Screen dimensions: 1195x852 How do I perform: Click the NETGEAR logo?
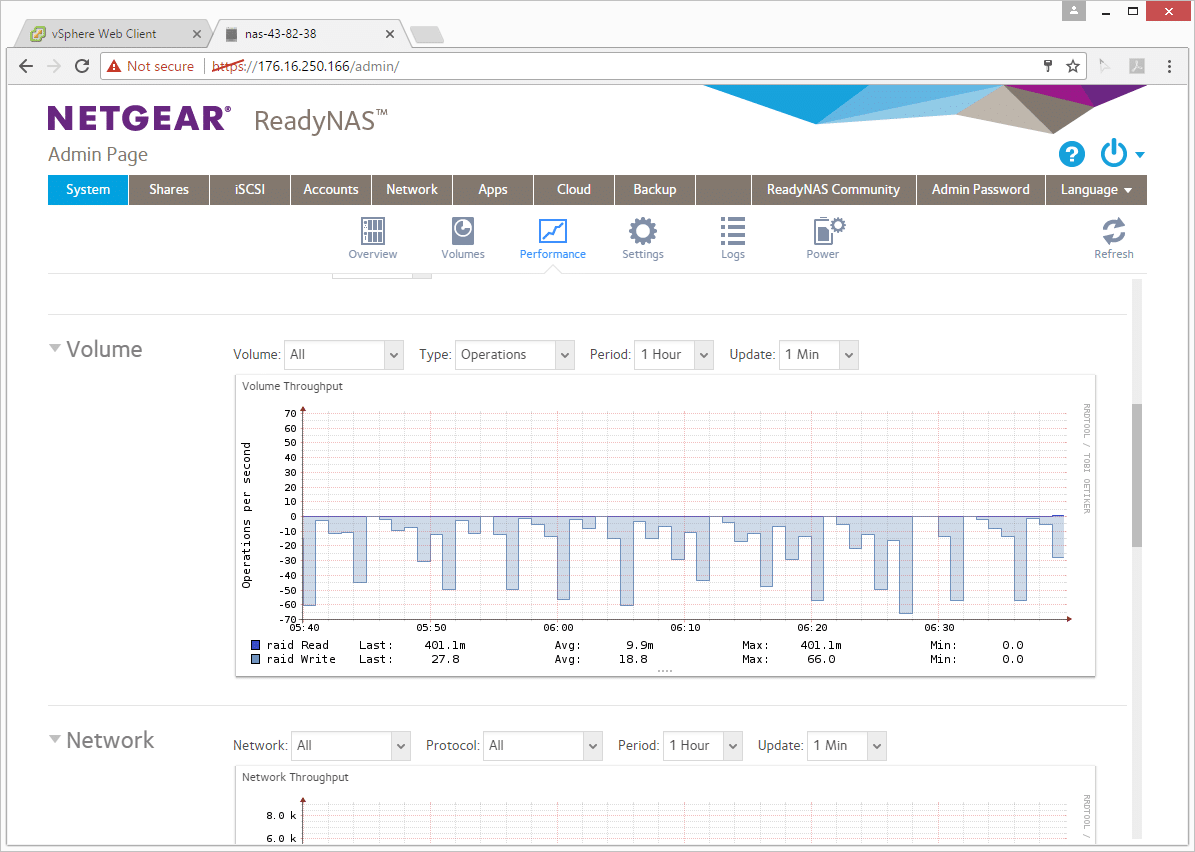pos(139,119)
